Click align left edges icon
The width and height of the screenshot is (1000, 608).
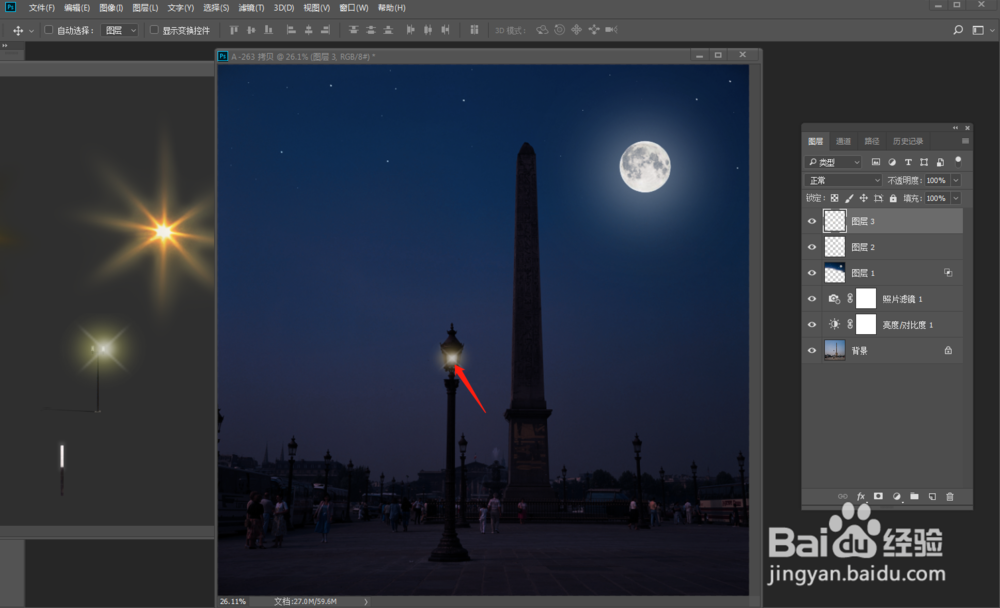pos(291,30)
